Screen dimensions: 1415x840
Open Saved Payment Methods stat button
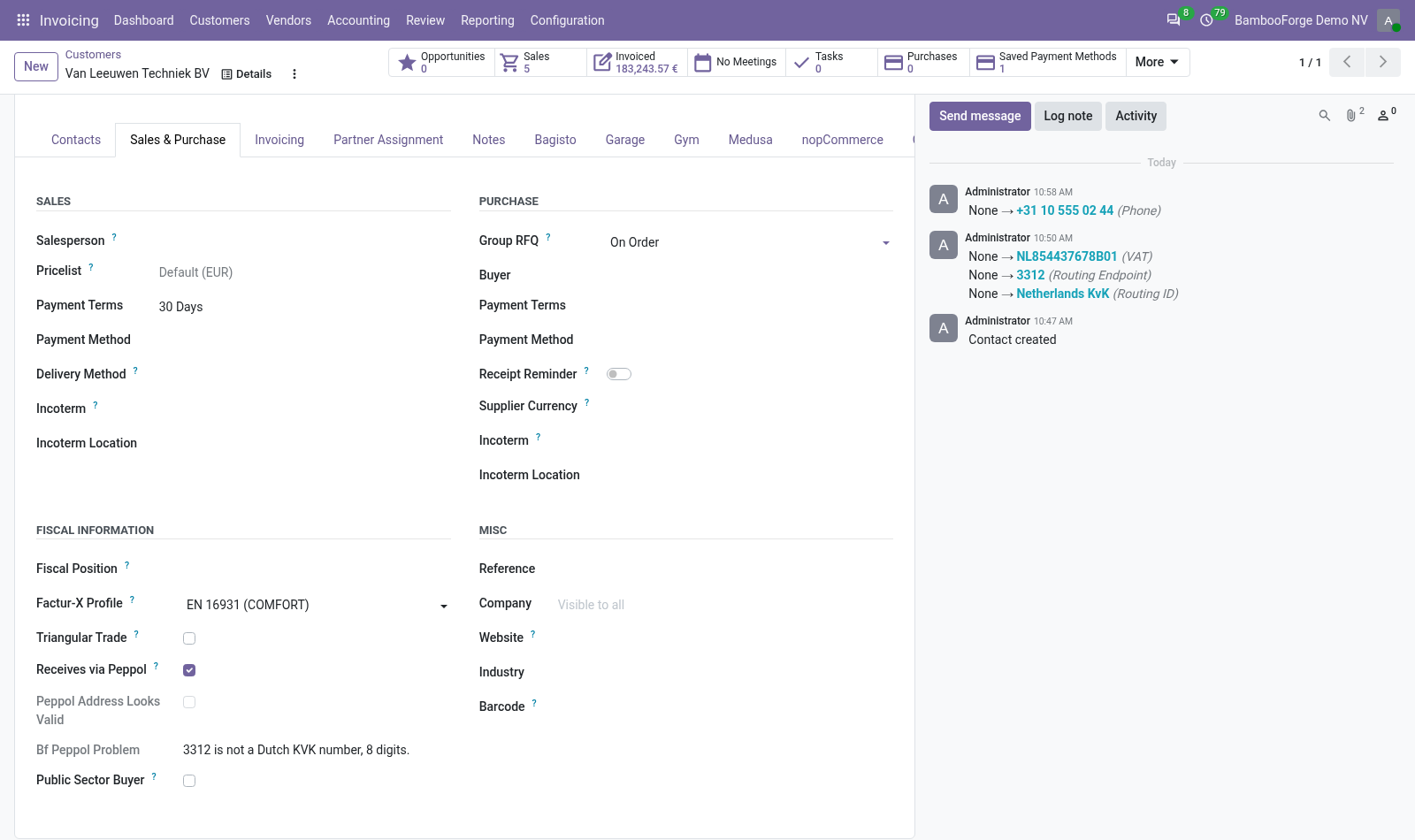[x=1048, y=63]
